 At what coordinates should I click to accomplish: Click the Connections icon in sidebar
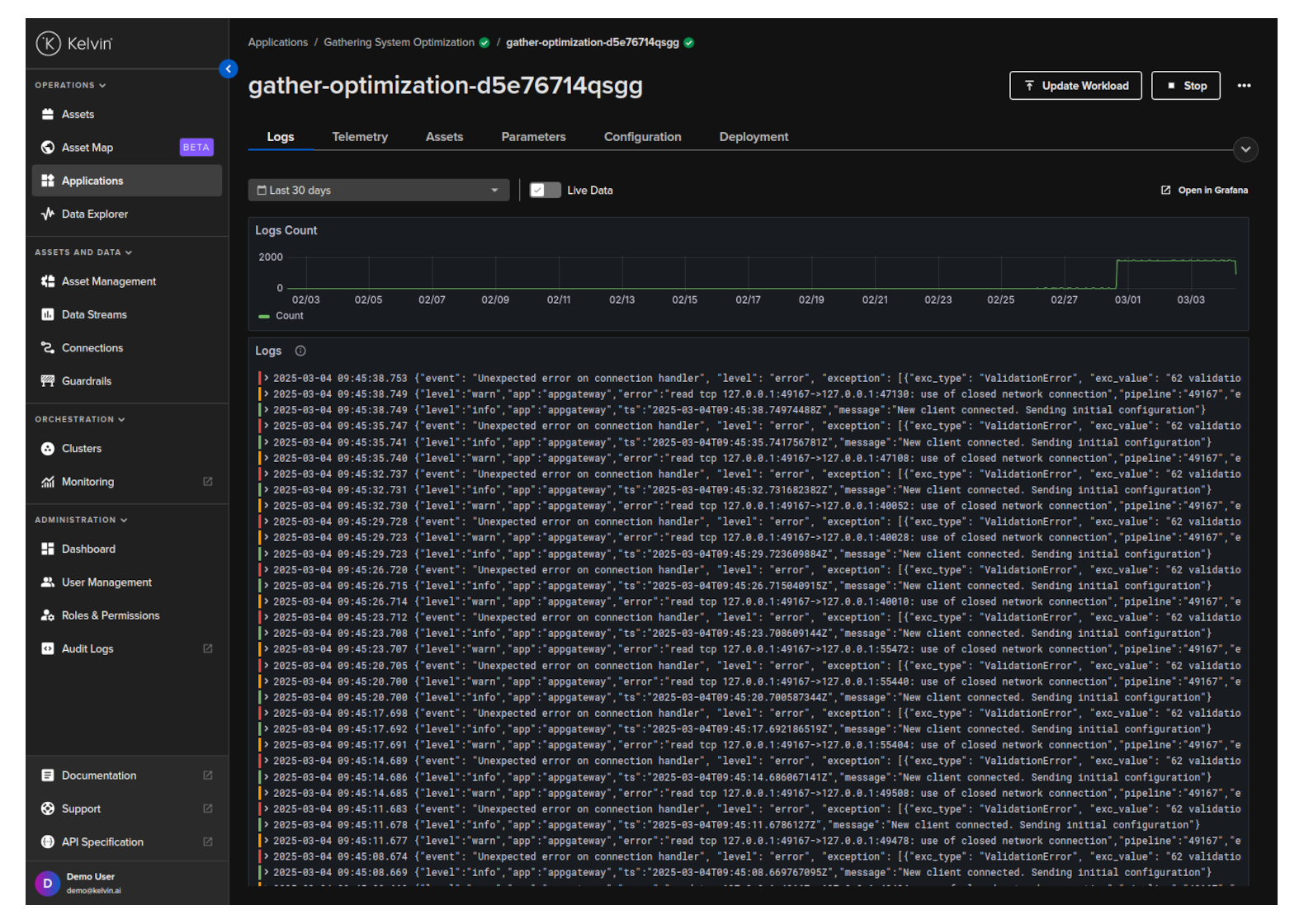[x=48, y=348]
